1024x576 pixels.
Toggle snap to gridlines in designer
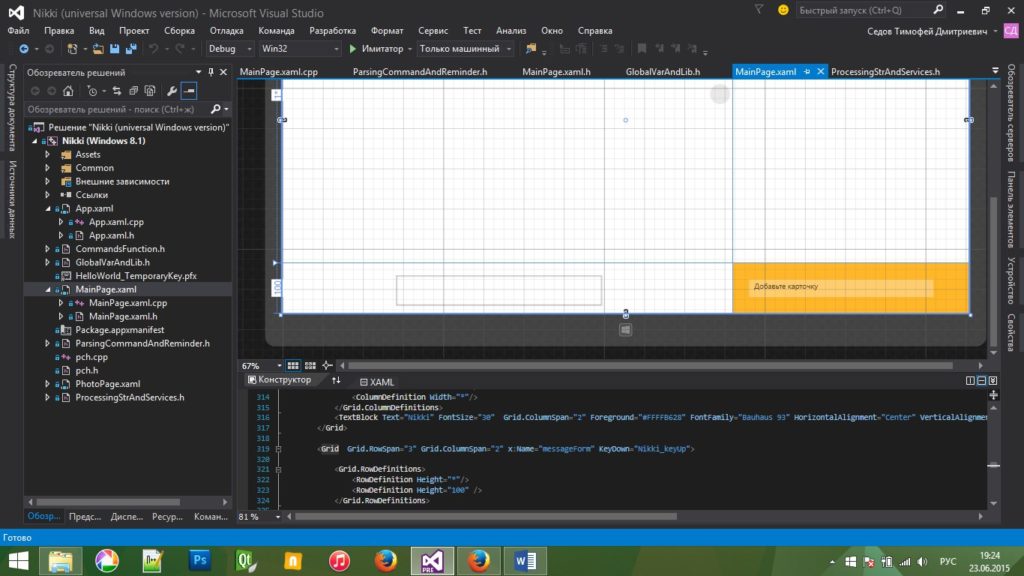(x=310, y=366)
